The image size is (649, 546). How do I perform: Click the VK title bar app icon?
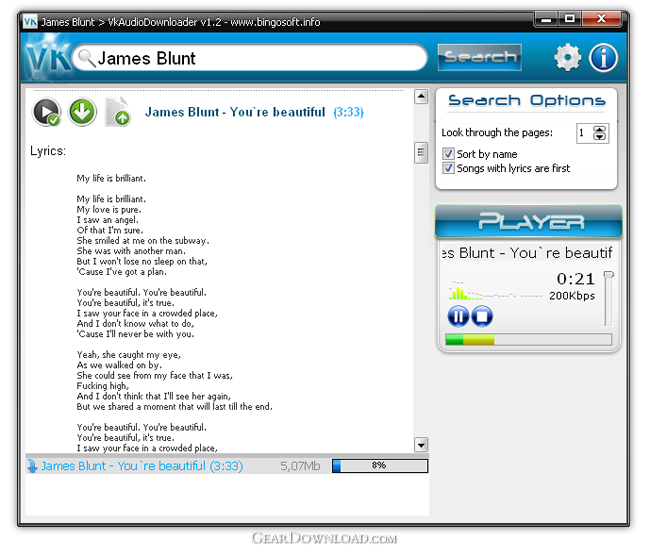[30, 21]
